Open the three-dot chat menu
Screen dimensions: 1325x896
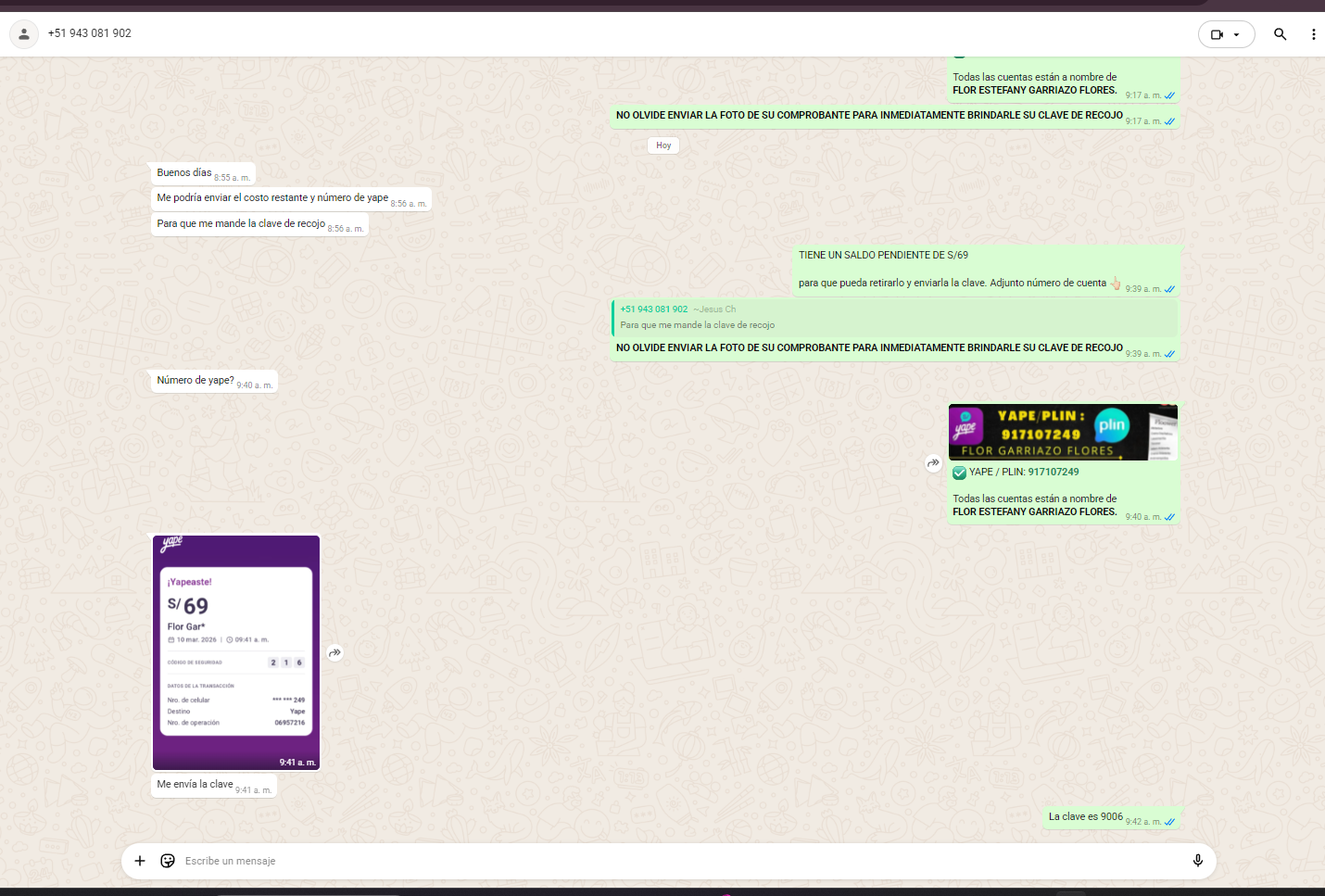tap(1313, 34)
